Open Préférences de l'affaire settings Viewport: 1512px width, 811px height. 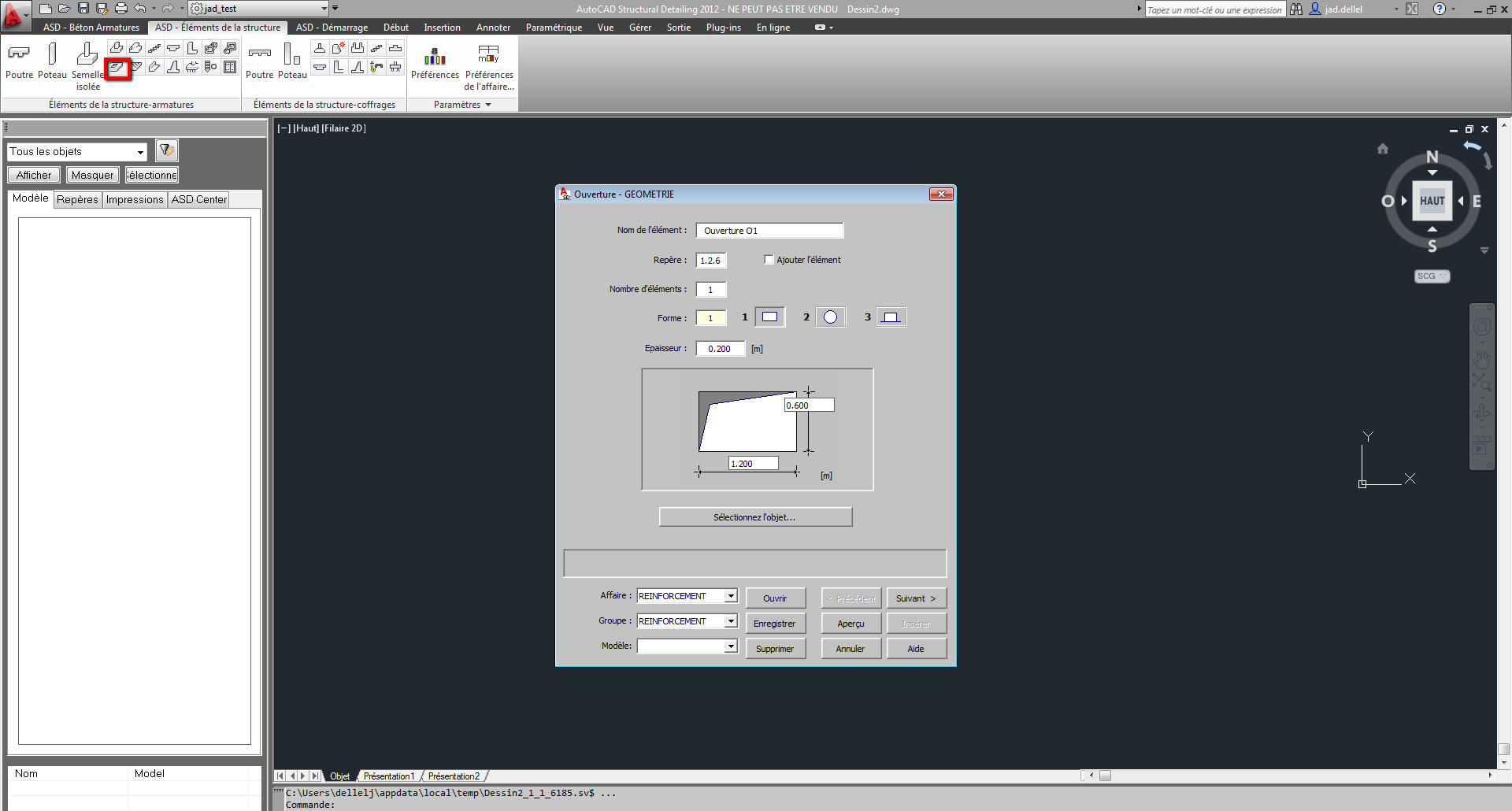[489, 66]
